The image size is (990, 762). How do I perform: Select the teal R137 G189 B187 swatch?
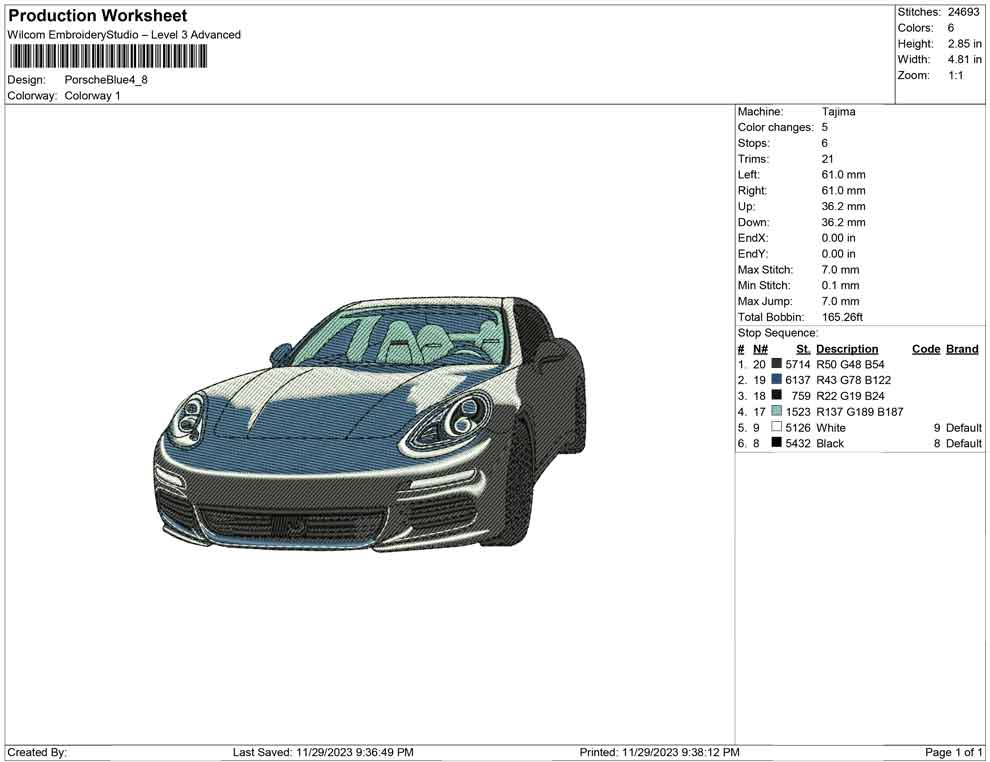click(x=775, y=411)
